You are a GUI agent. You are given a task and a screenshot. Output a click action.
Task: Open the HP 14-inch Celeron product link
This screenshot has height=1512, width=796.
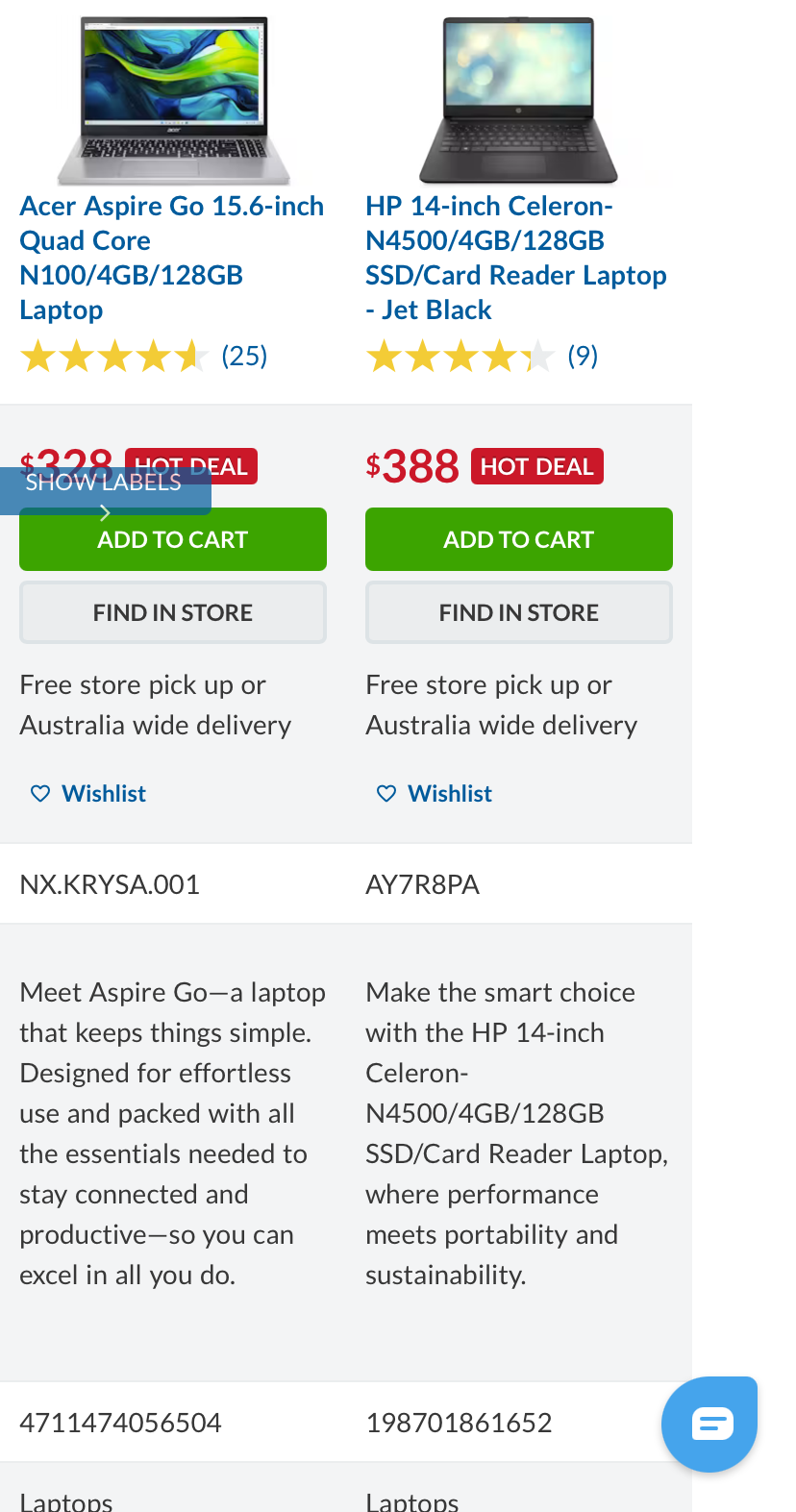(x=515, y=258)
